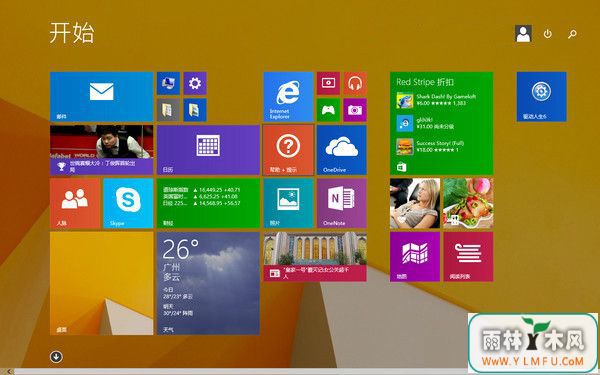Open the Desktop tile
The width and height of the screenshot is (600, 375).
(x=101, y=284)
